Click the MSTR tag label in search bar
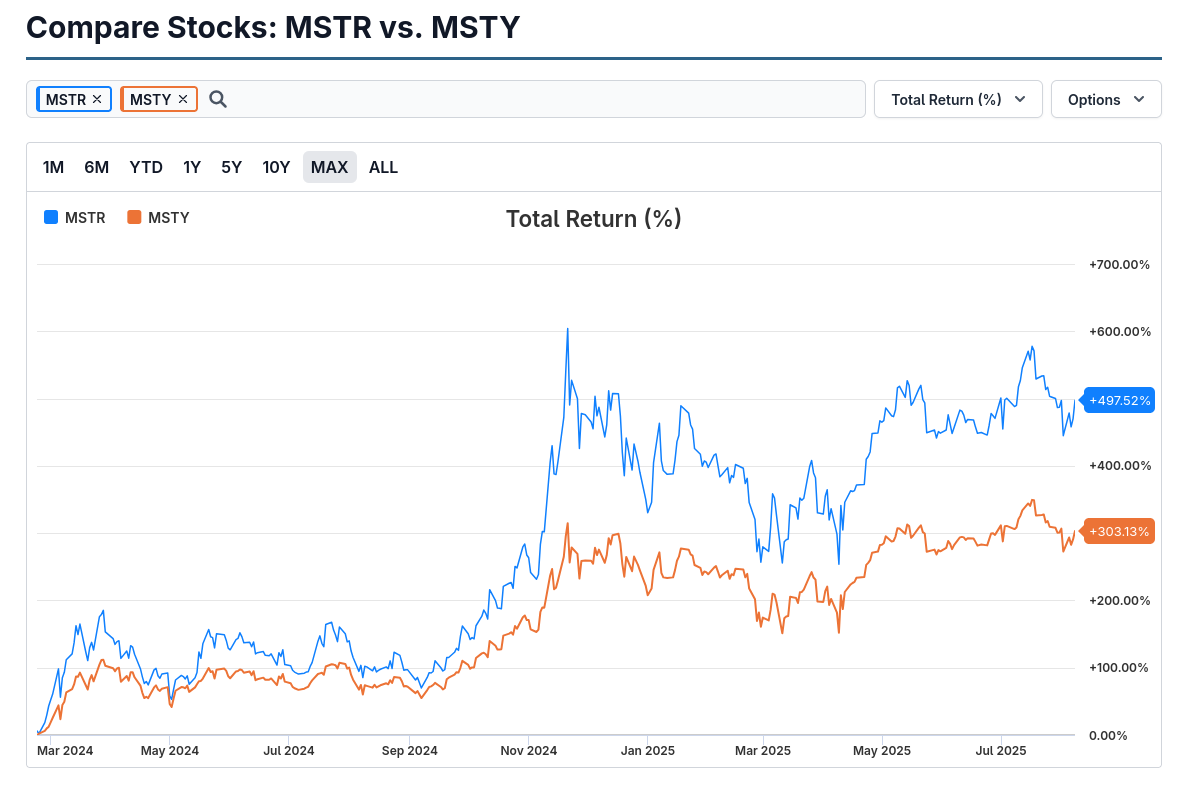Viewport: 1181px width, 792px height. [66, 99]
